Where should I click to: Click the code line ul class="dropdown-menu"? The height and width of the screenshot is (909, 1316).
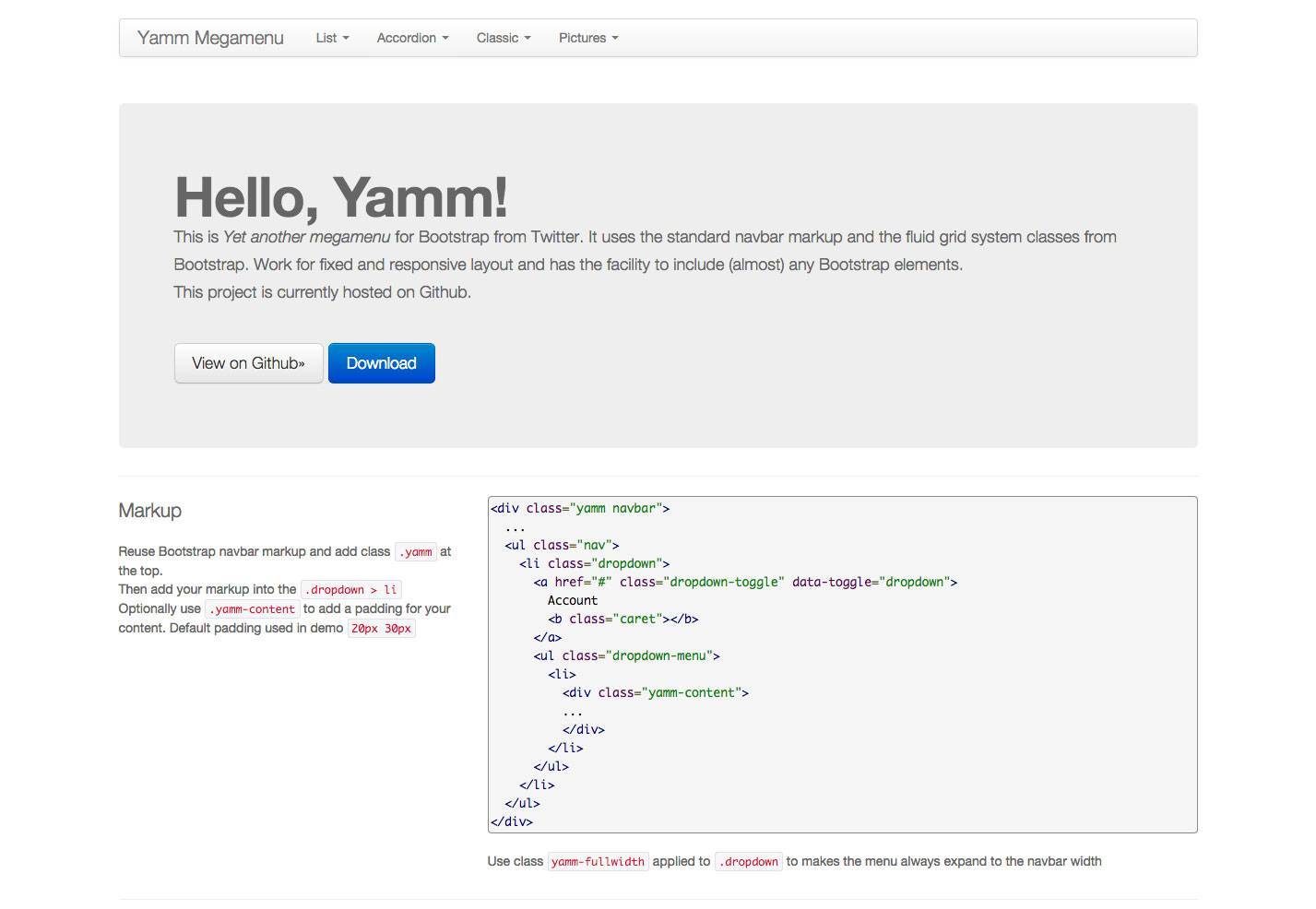click(x=626, y=655)
